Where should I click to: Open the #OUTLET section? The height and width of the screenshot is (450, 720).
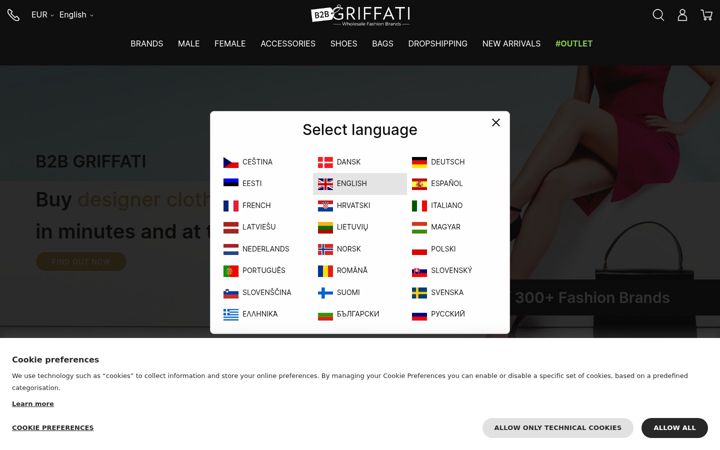pyautogui.click(x=574, y=44)
